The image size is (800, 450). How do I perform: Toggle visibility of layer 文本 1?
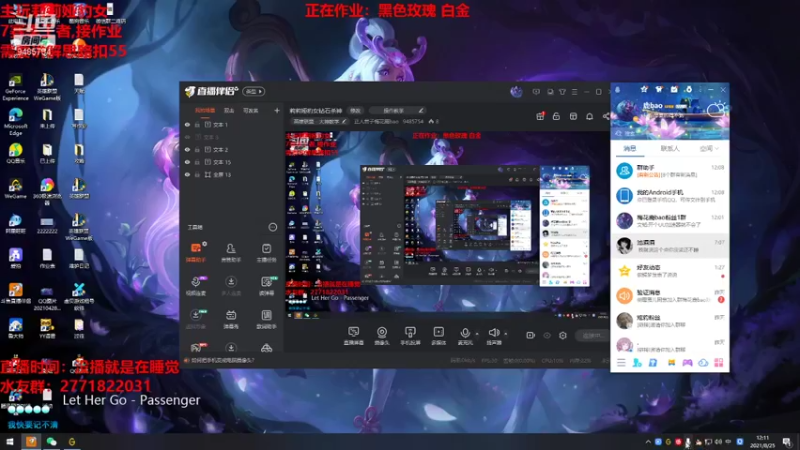click(x=187, y=124)
